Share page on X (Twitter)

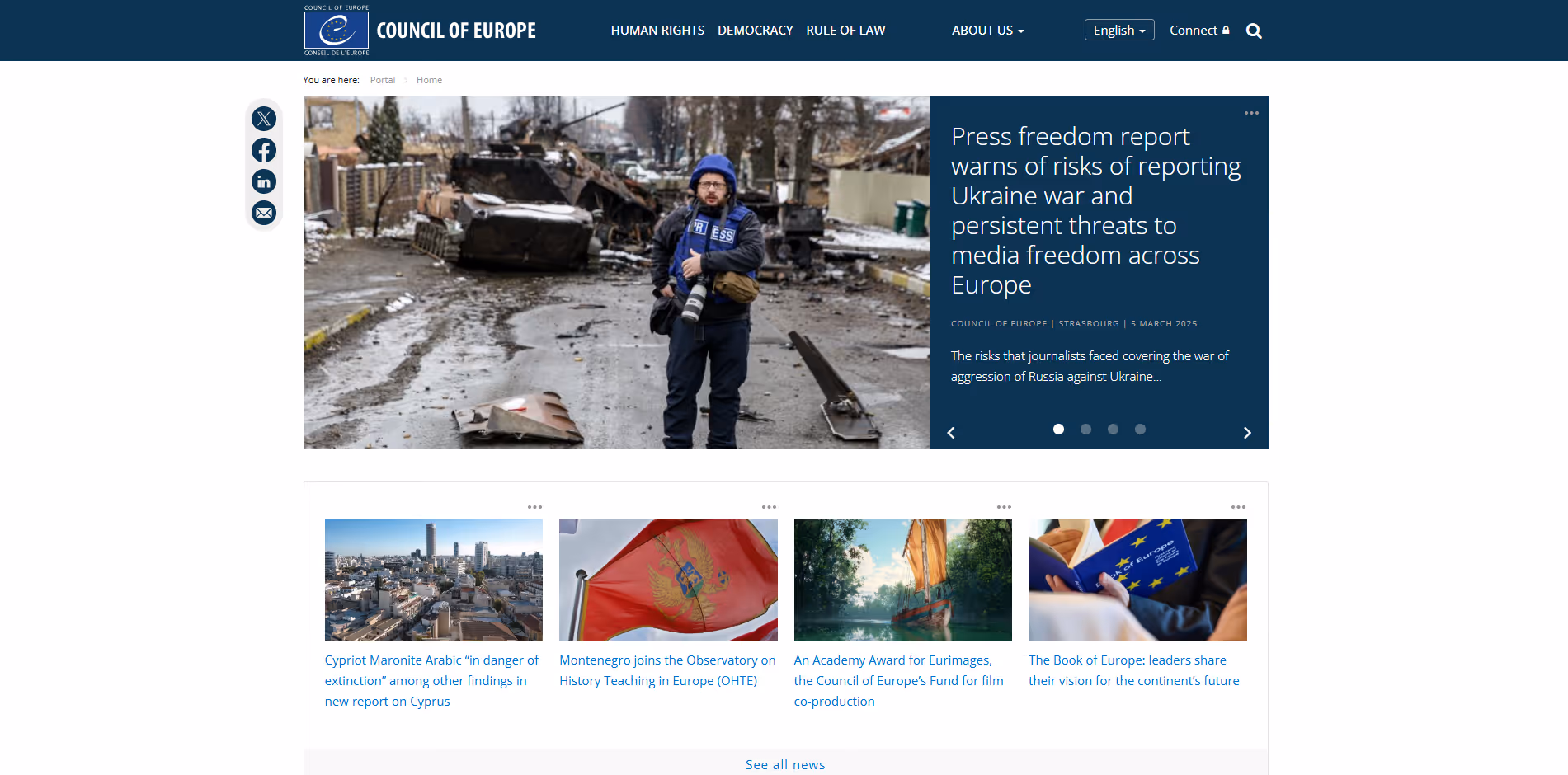tap(264, 119)
